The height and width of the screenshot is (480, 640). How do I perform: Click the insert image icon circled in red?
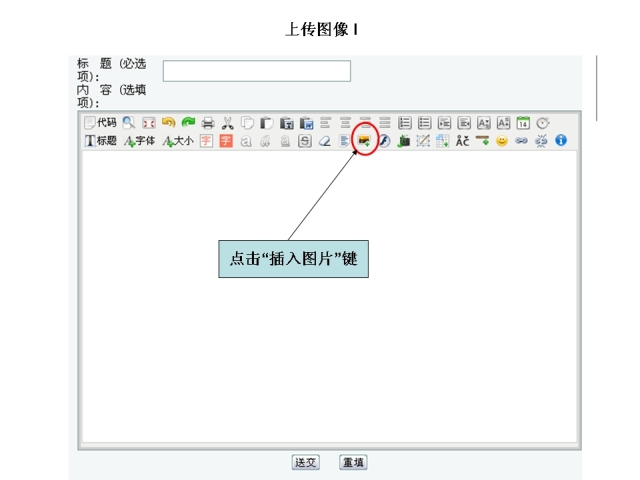pyautogui.click(x=364, y=141)
